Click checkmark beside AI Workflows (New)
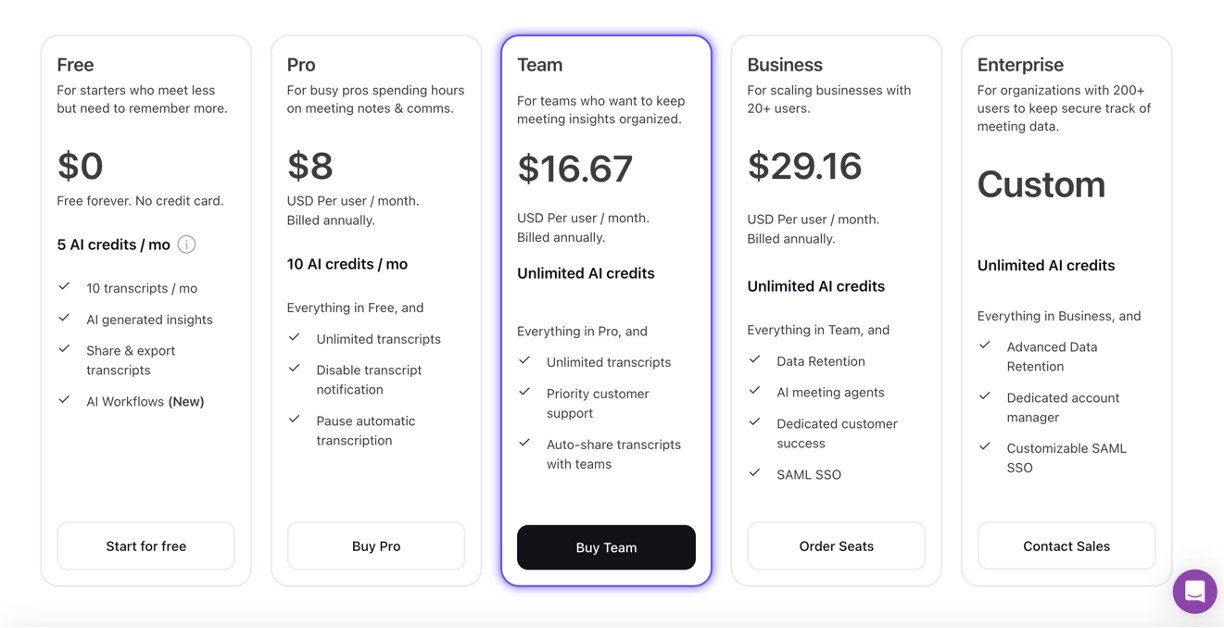Screen dimensions: 1224x628 point(64,400)
